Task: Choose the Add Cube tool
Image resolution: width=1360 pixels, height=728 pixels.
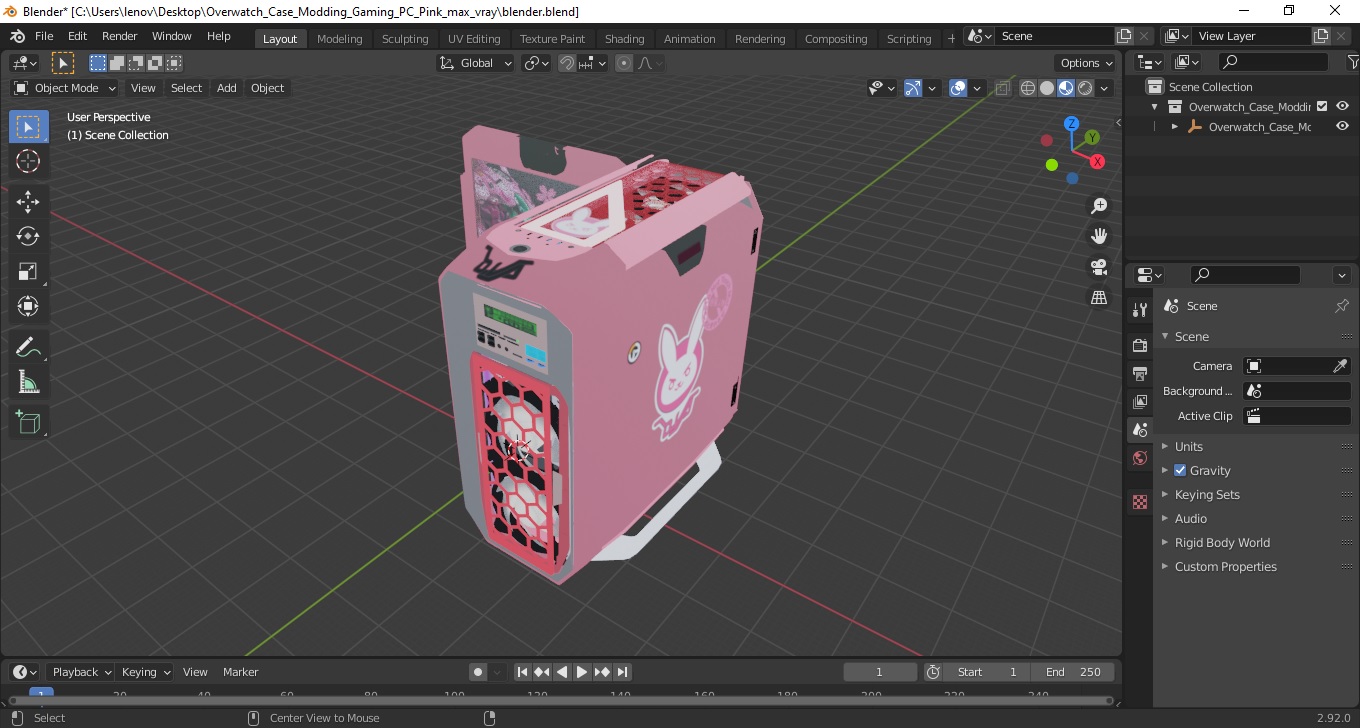Action: (x=28, y=422)
